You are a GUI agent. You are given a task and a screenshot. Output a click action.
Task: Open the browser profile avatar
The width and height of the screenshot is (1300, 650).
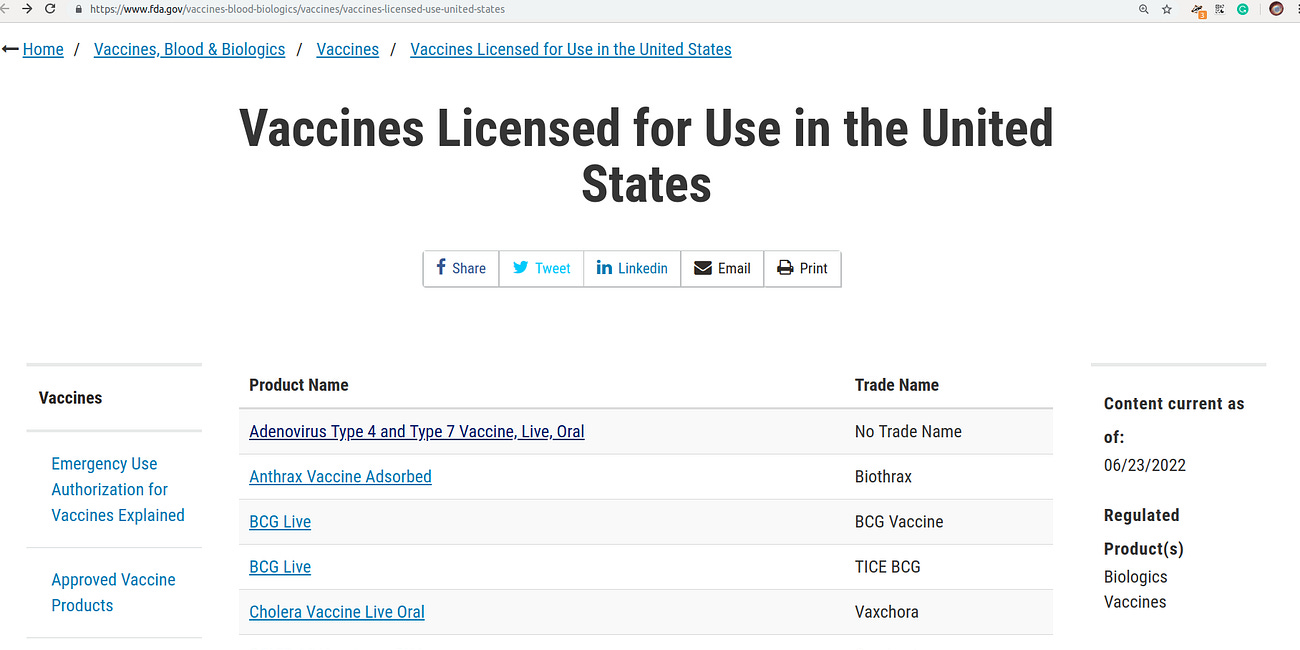(x=1276, y=9)
